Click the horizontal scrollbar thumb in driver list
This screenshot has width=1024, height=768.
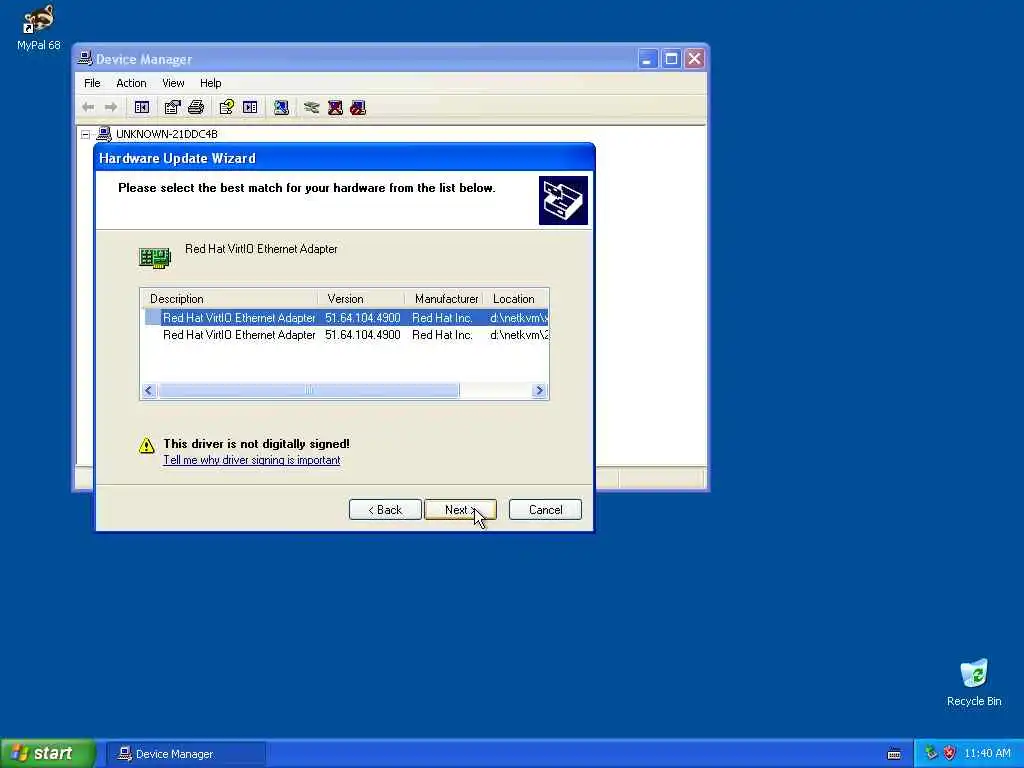click(x=309, y=391)
